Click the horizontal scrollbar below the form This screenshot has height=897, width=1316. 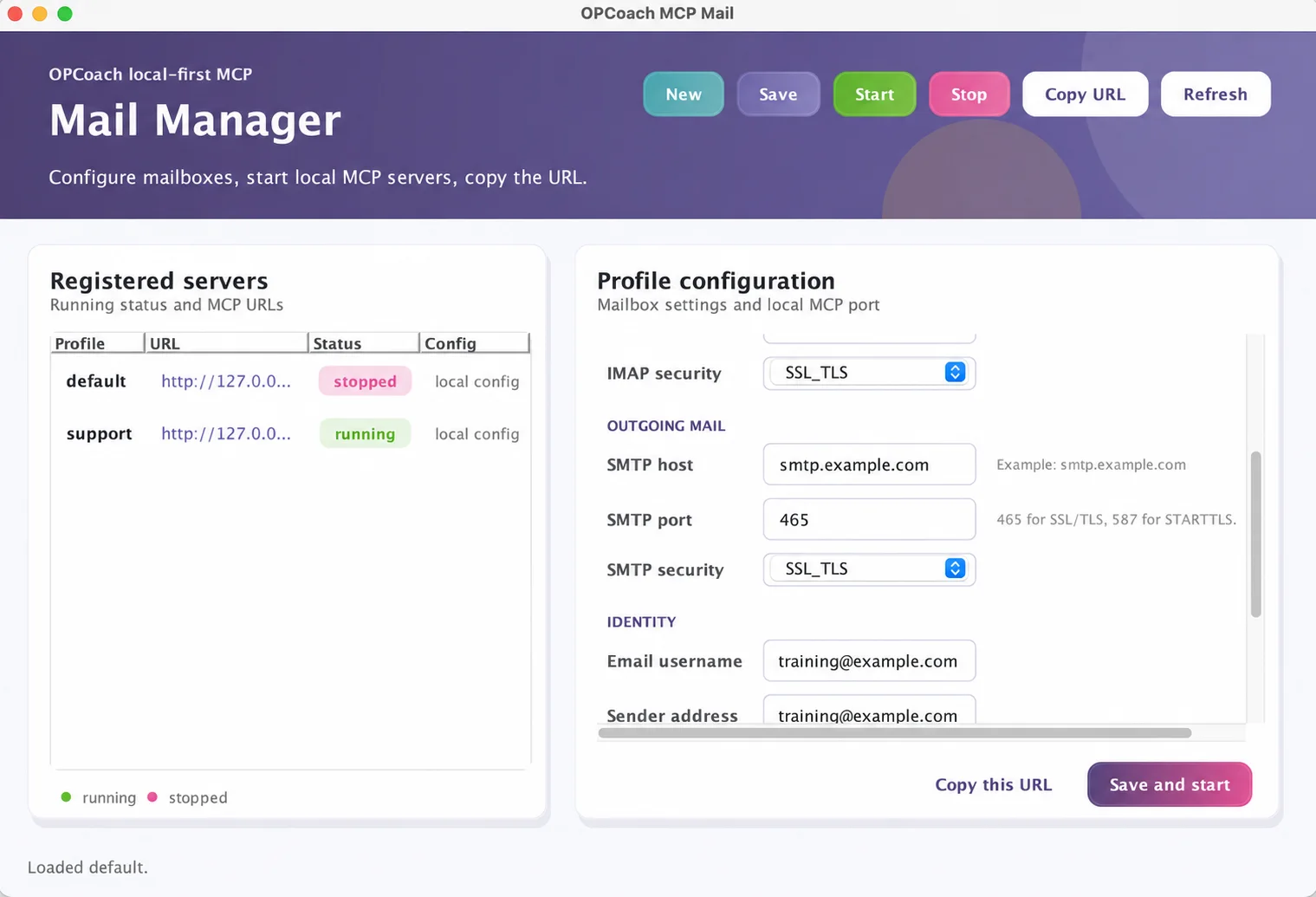tap(894, 733)
